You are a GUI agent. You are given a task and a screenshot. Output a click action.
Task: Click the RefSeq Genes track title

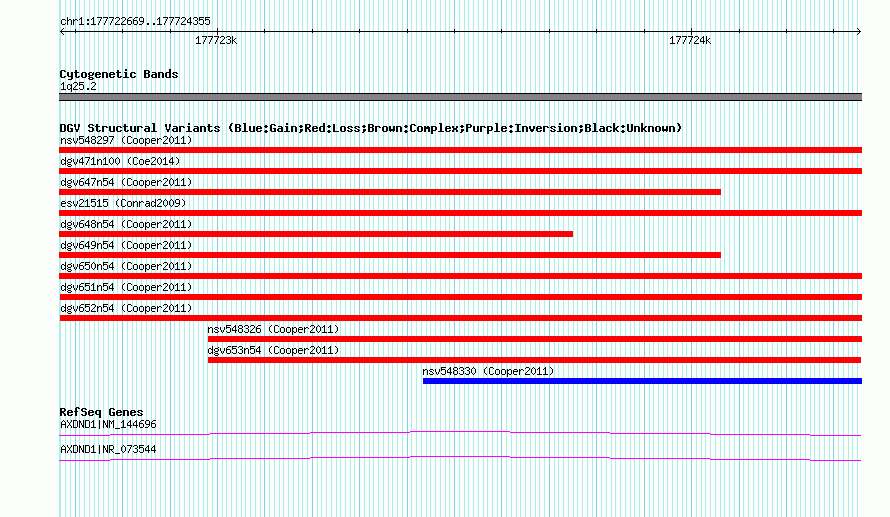tap(101, 412)
